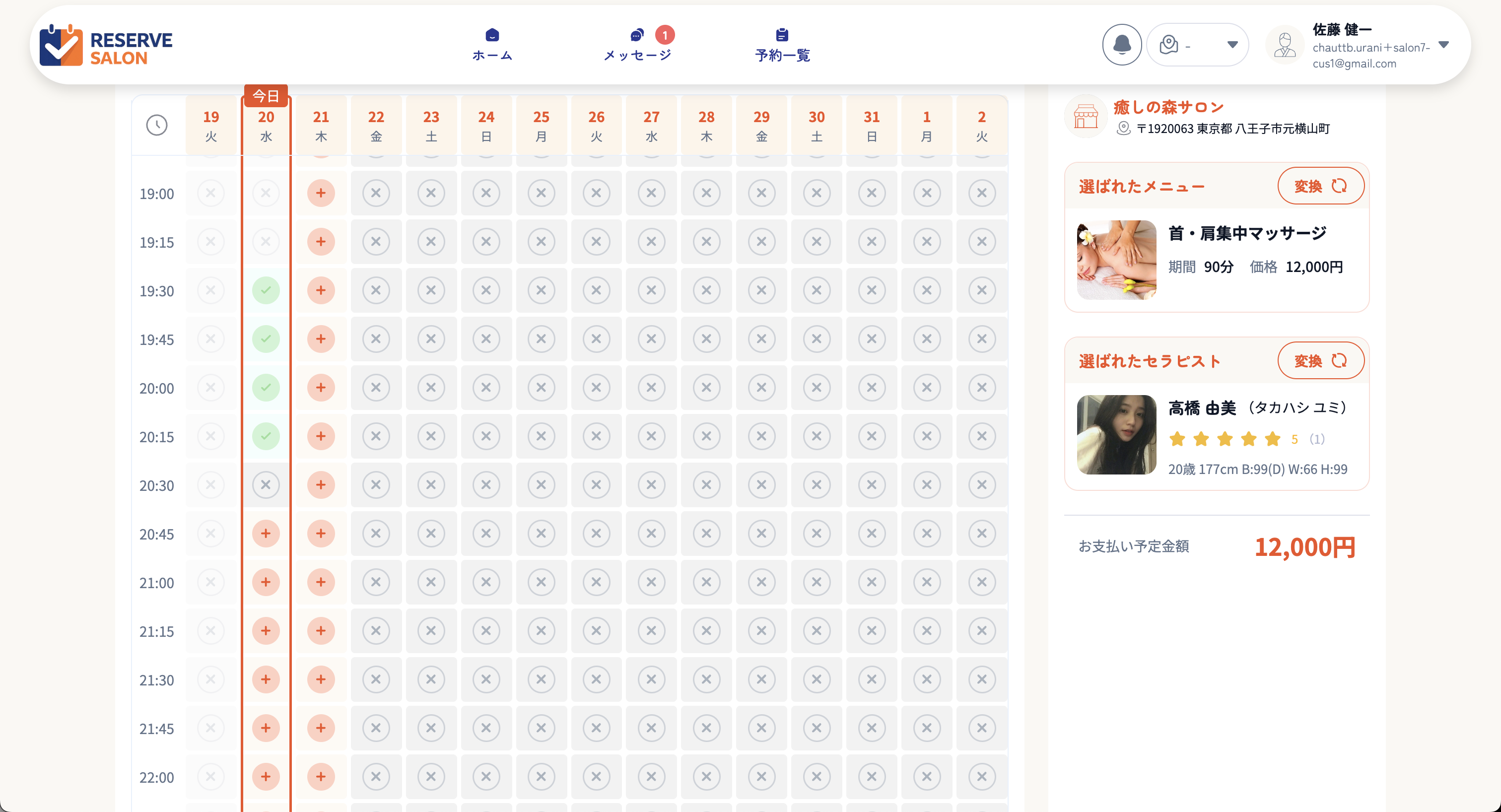Screen dimensions: 1501x812
Task: Click 変換 button for selected menu
Action: coord(1320,186)
